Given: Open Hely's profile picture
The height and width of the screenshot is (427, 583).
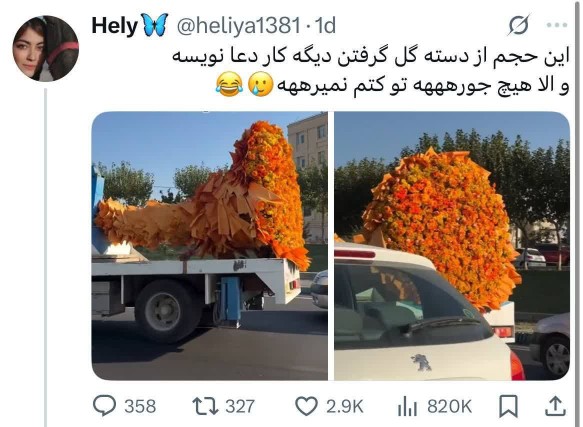Looking at the screenshot, I should [46, 48].
